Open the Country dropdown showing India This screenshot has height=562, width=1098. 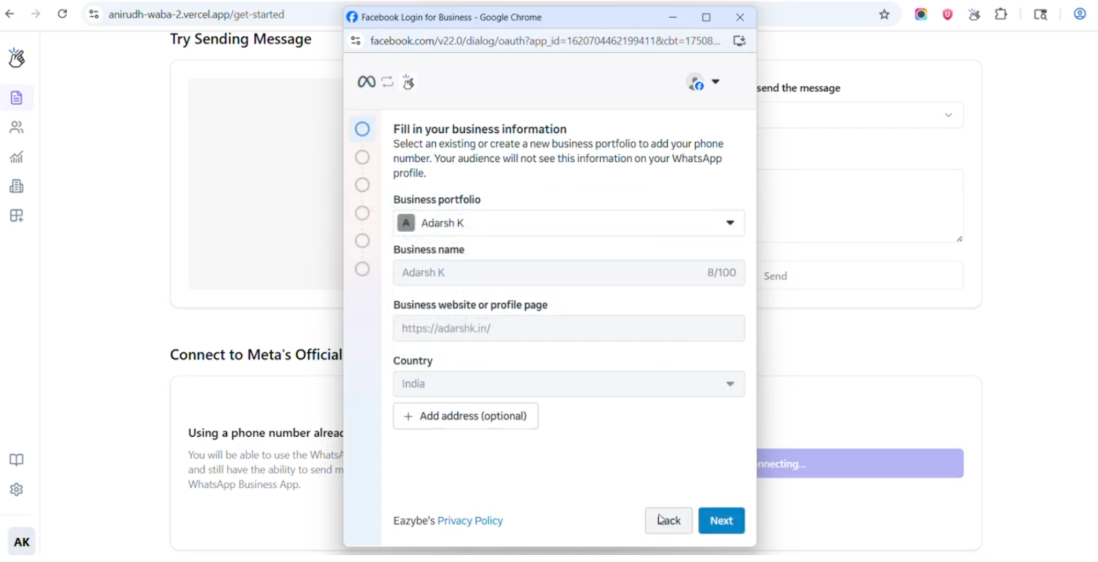click(x=569, y=384)
